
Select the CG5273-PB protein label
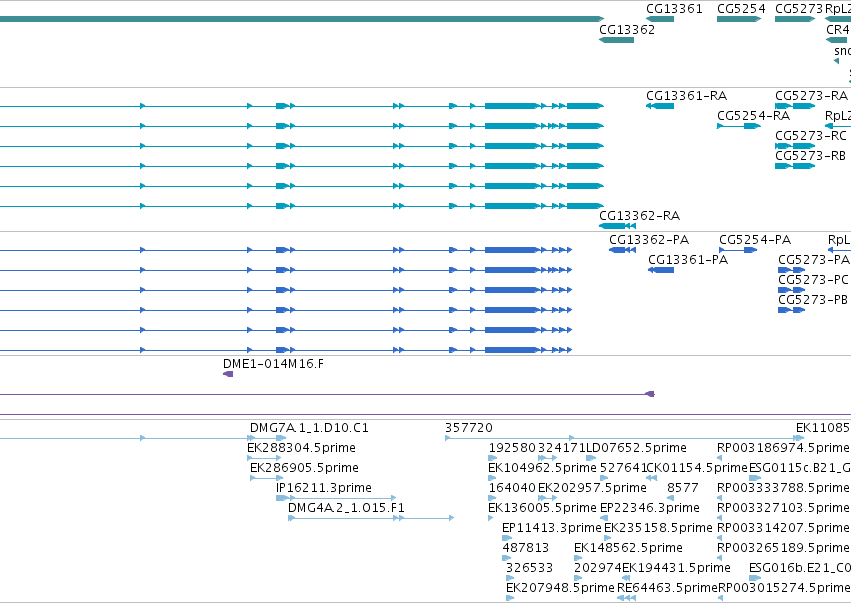point(813,300)
